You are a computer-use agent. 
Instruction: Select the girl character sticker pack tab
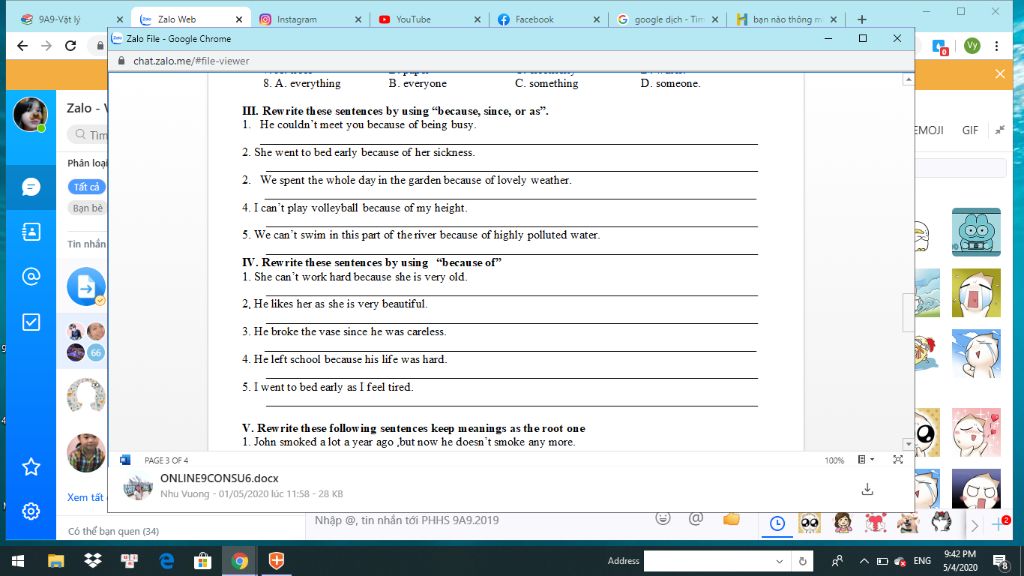[x=843, y=523]
